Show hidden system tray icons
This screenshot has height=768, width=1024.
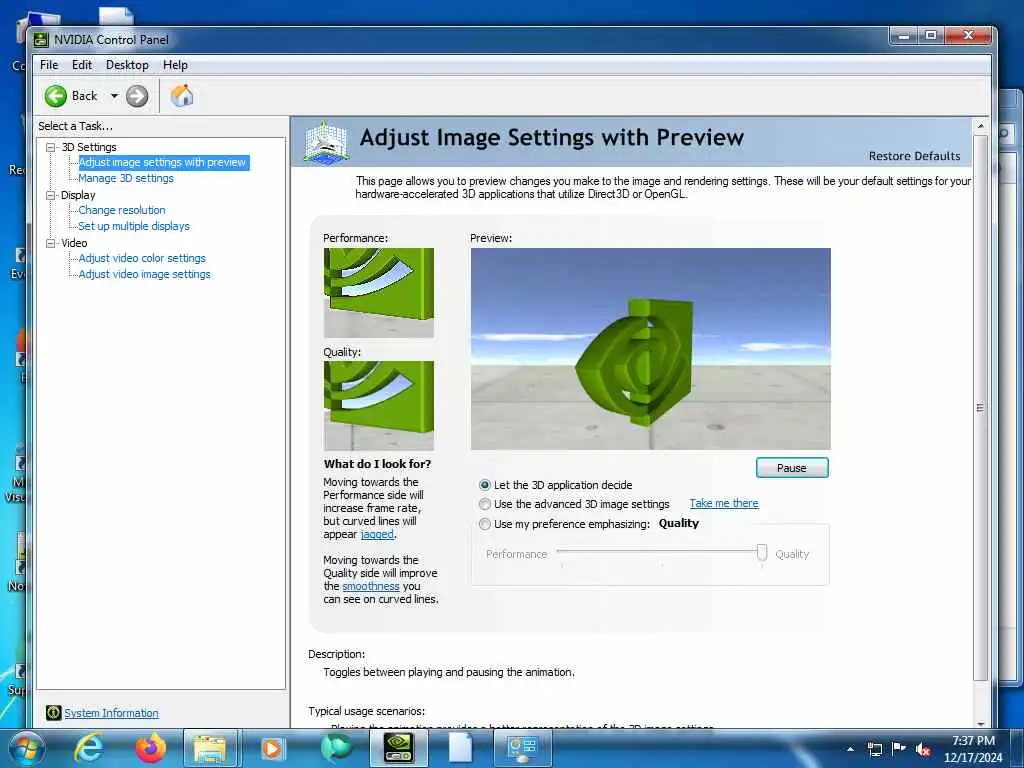click(850, 749)
